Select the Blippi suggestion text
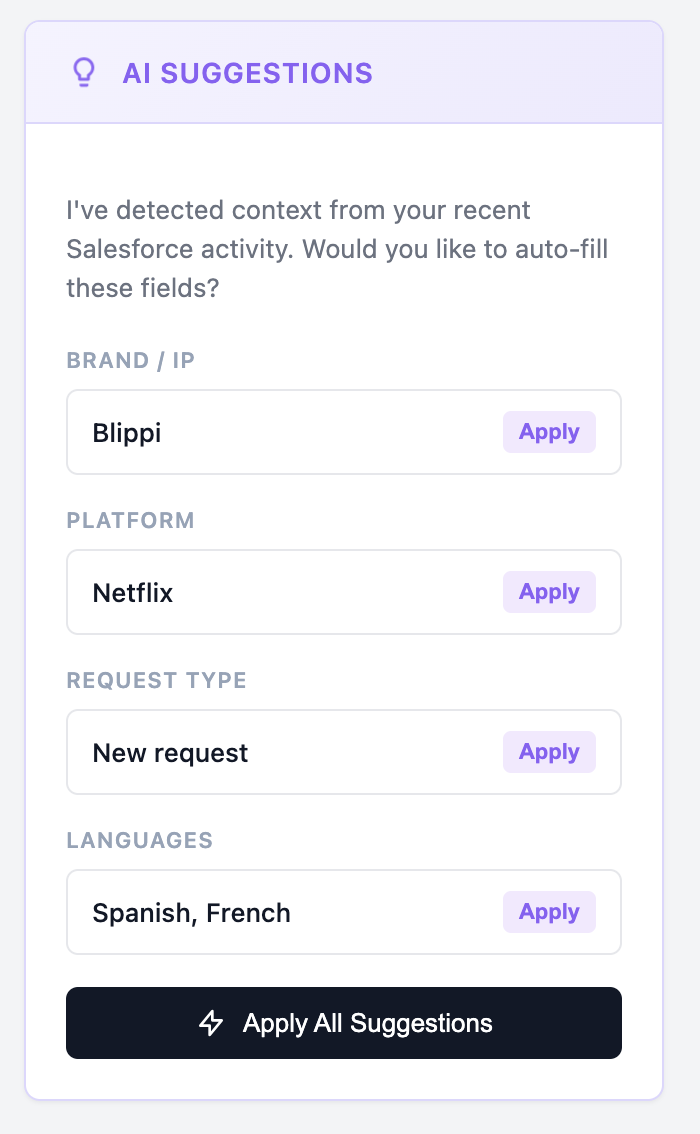Viewport: 700px width, 1134px height. coord(127,433)
